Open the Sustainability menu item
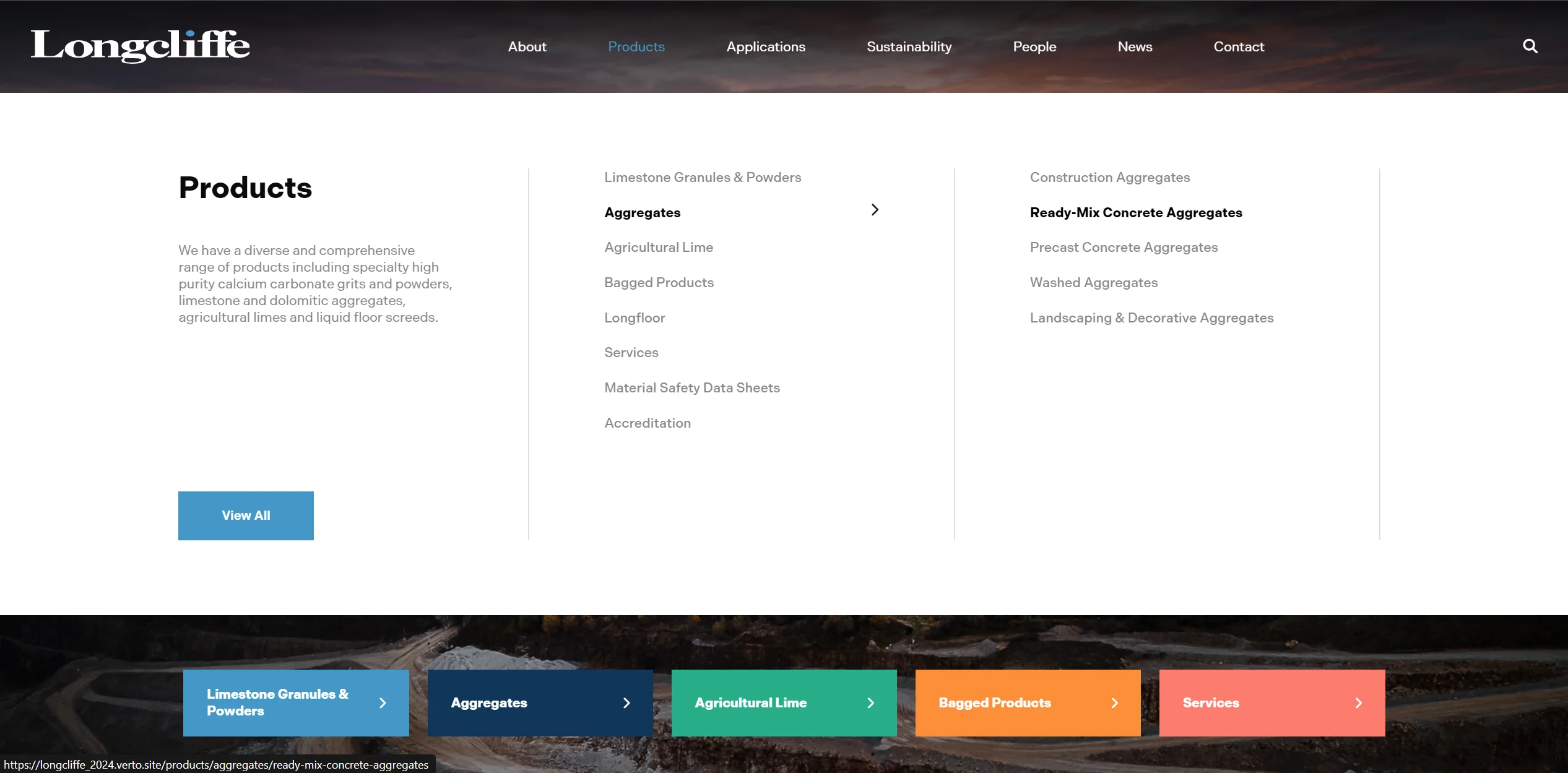This screenshot has height=773, width=1568. 909,47
